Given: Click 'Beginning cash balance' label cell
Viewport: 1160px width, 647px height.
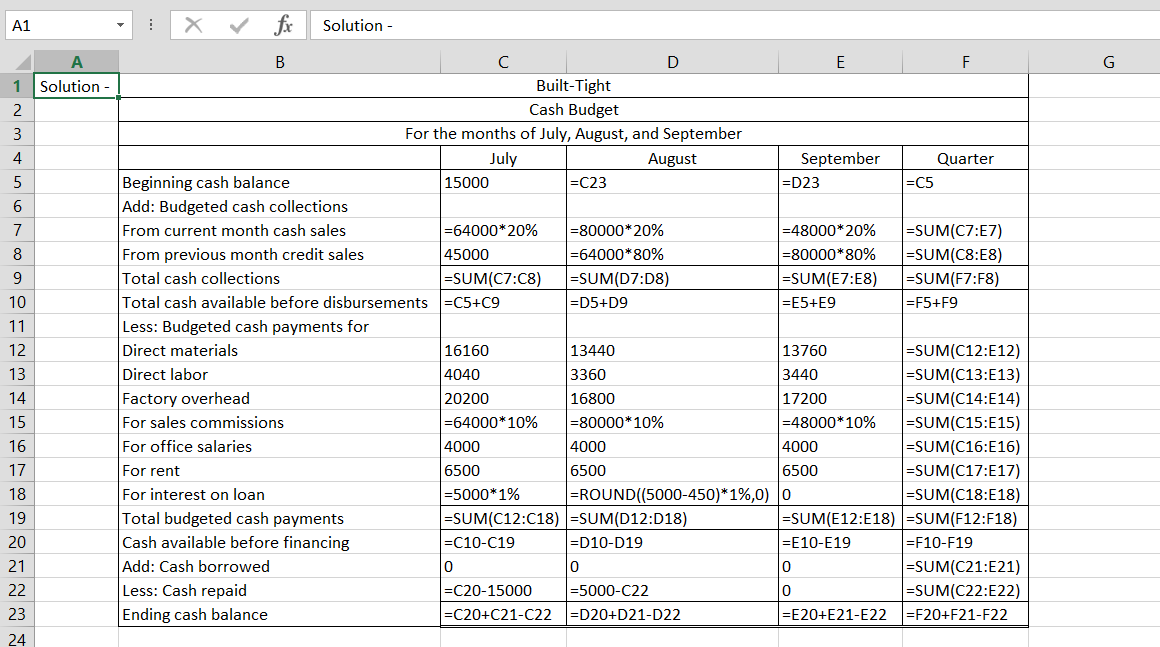Looking at the screenshot, I should click(280, 182).
